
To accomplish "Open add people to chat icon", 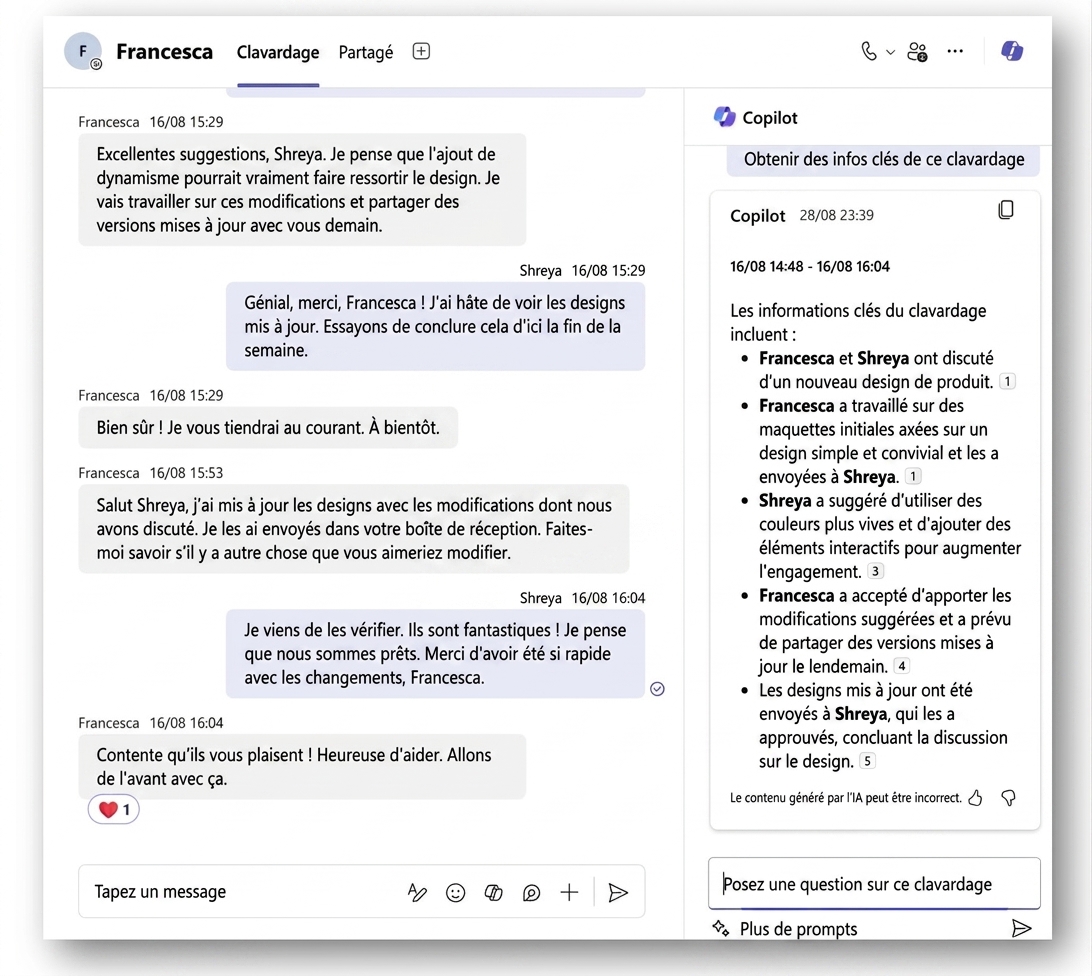I will 917,52.
